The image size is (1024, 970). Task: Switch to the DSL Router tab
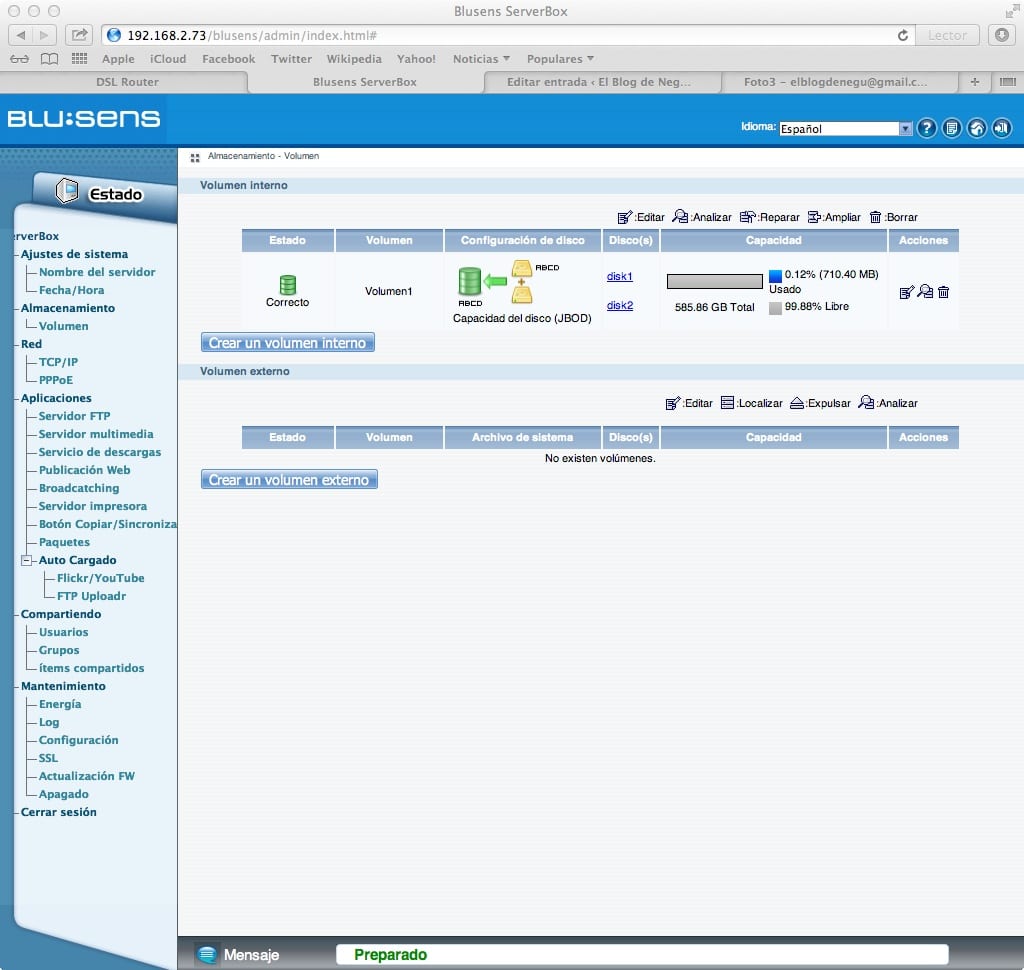click(x=127, y=82)
